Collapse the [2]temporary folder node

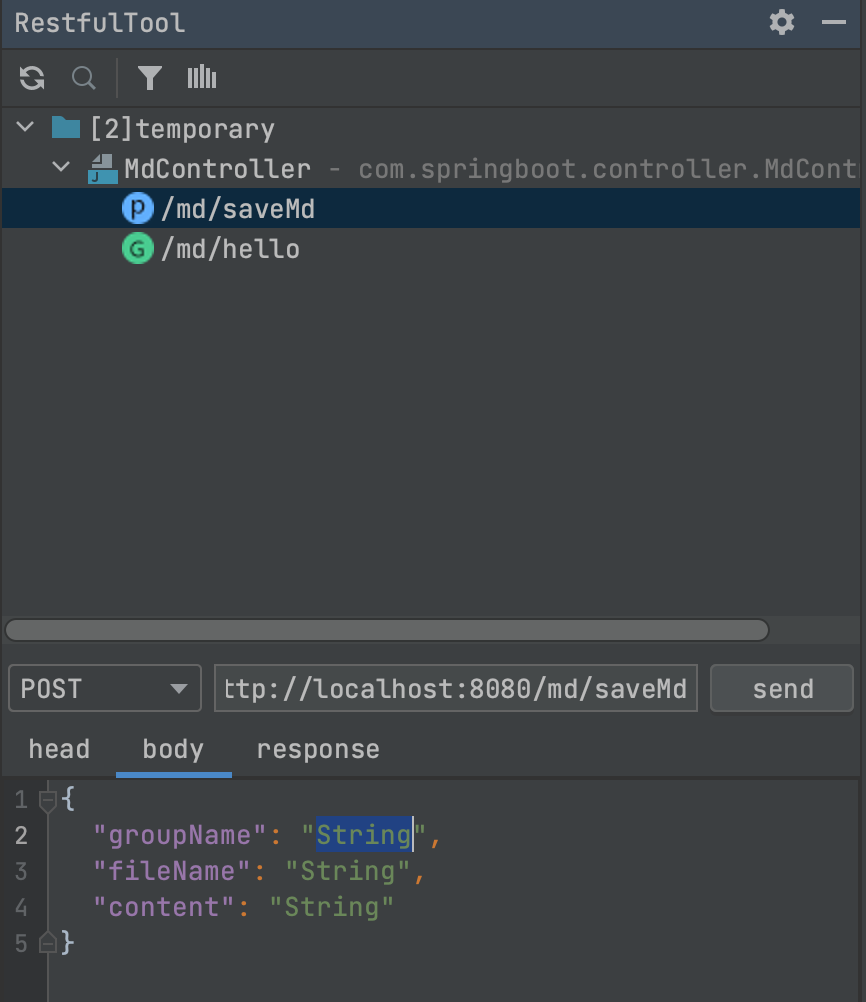point(26,128)
